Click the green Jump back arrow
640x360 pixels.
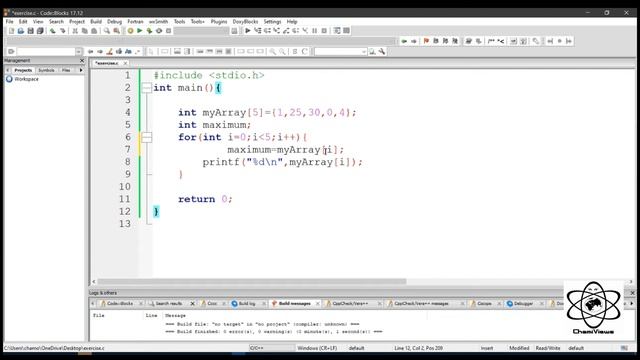(404, 41)
